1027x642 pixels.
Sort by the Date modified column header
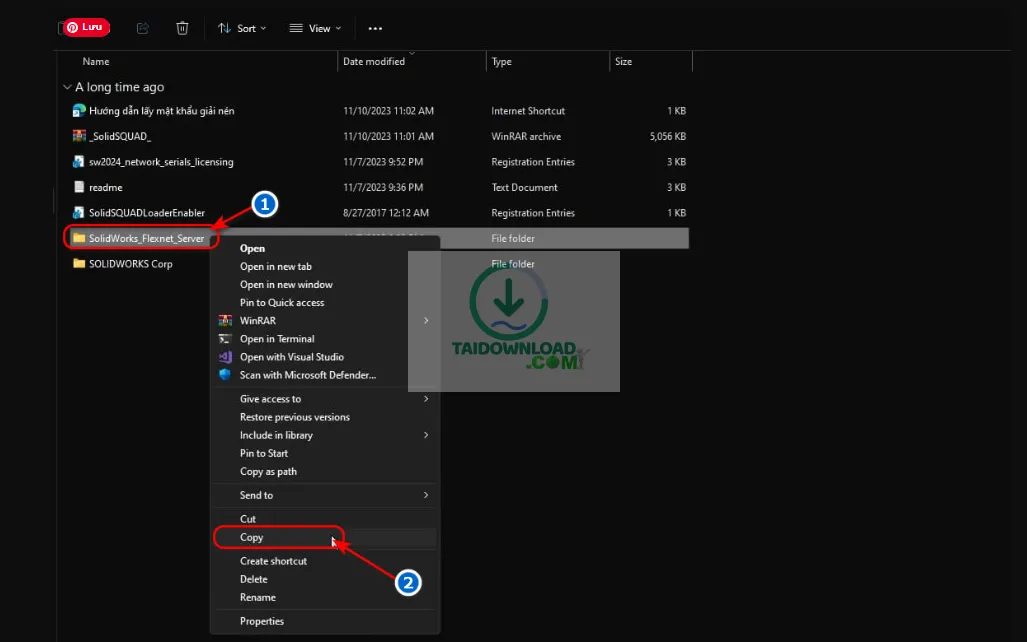pos(374,62)
